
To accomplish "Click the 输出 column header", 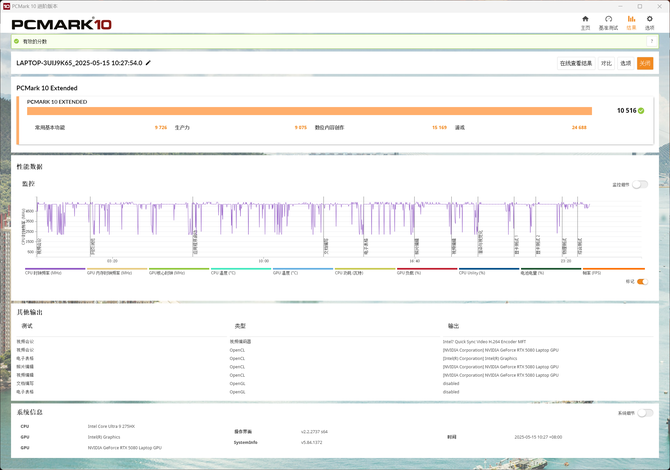I will click(x=453, y=326).
